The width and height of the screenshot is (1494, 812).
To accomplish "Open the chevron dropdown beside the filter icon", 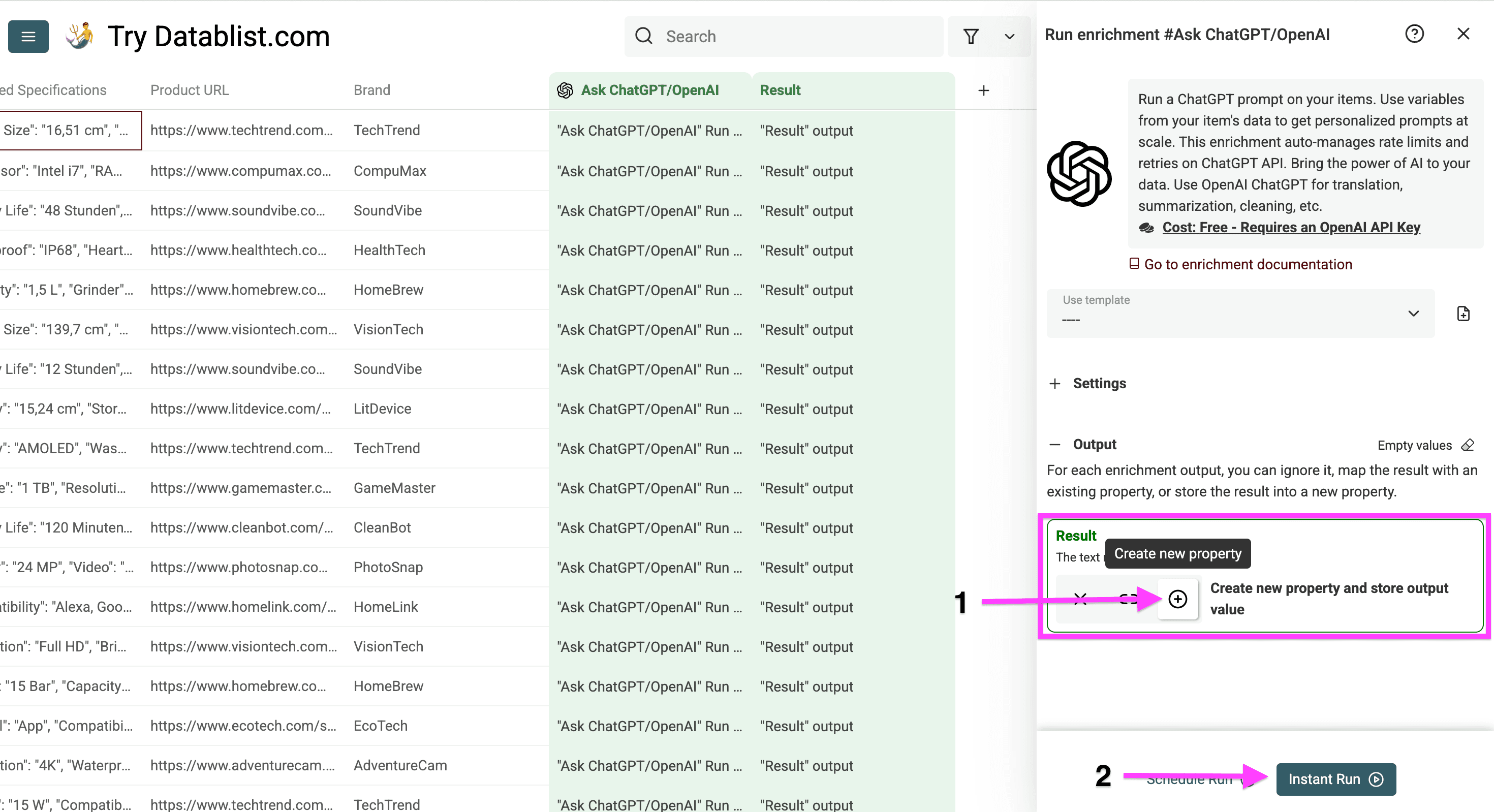I will coord(1009,37).
